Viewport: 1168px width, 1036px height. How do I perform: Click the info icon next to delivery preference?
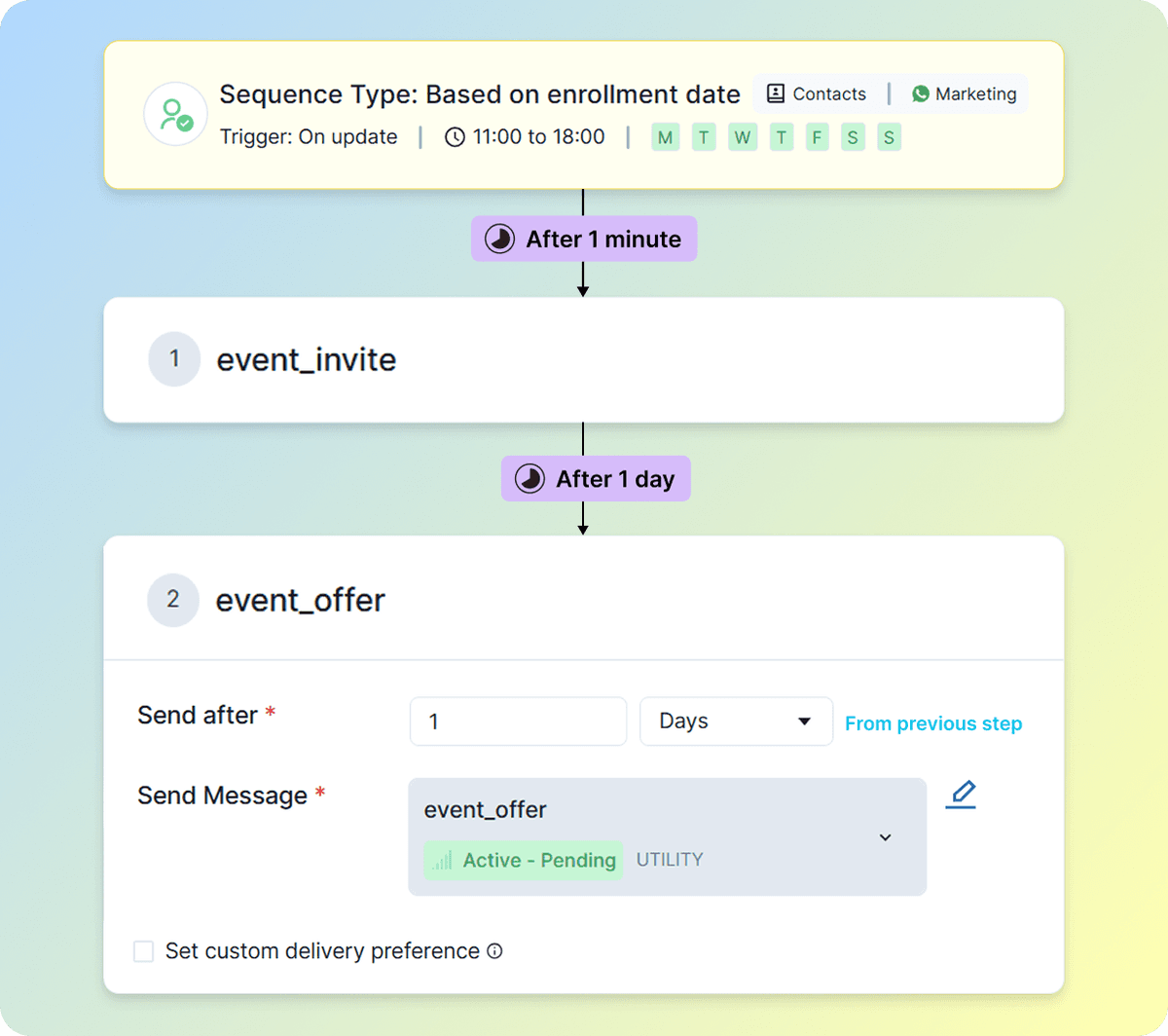[495, 951]
